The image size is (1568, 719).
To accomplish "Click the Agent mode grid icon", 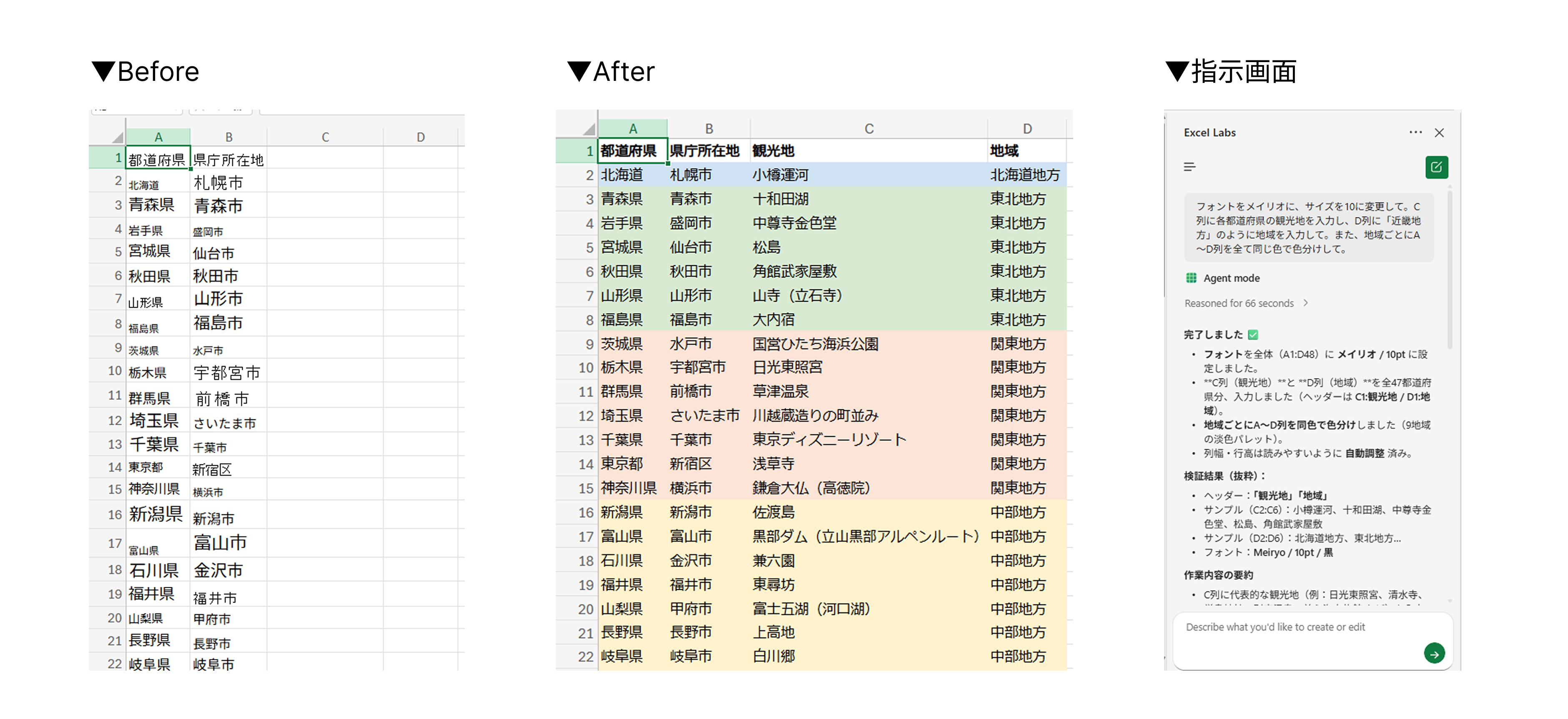I will point(1191,278).
